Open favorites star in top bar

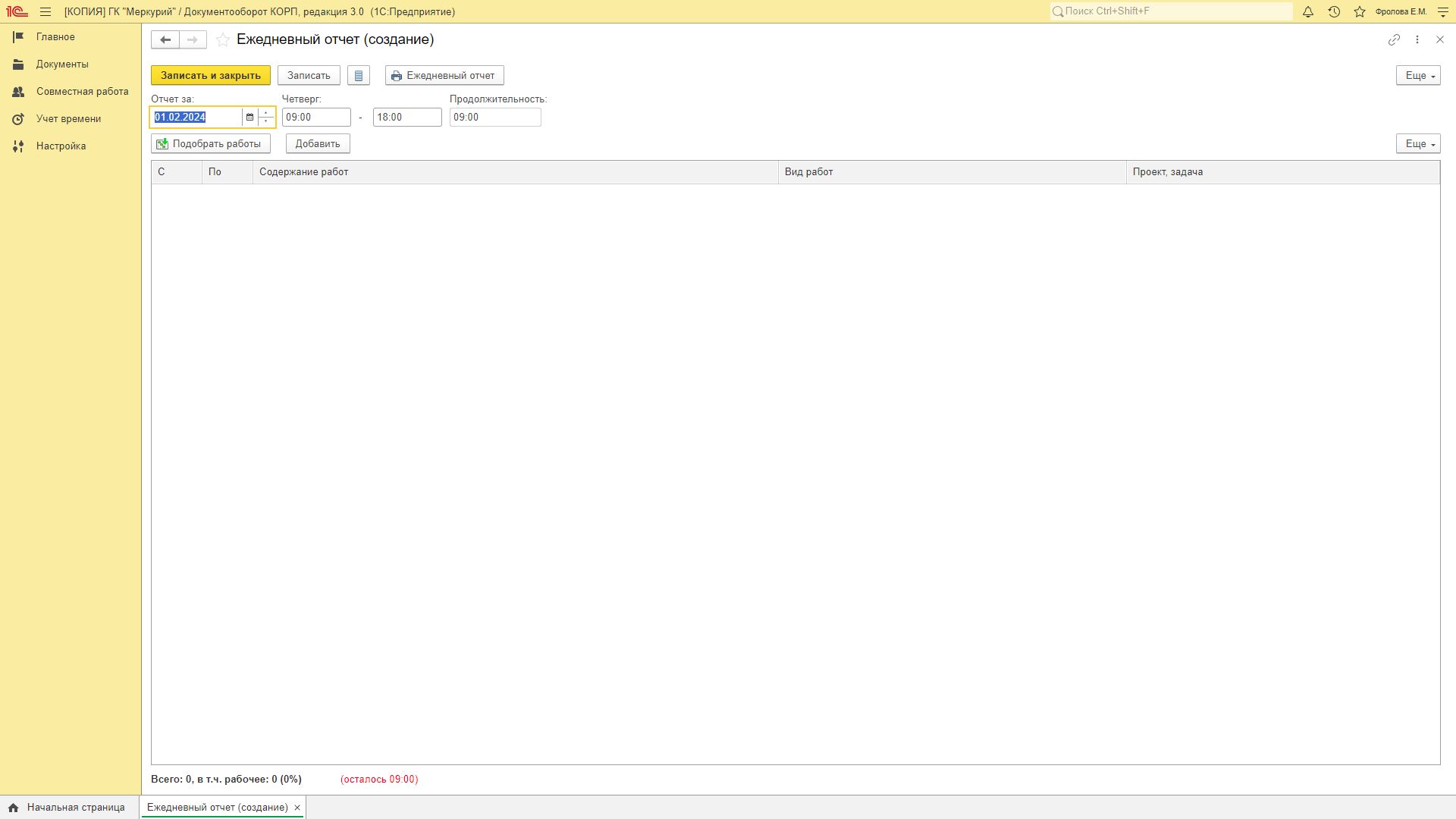1360,12
